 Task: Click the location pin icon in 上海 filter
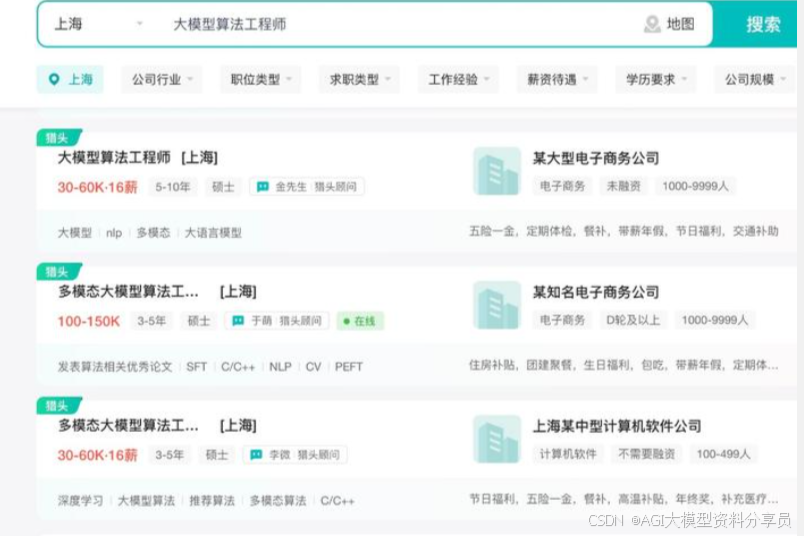coord(54,80)
